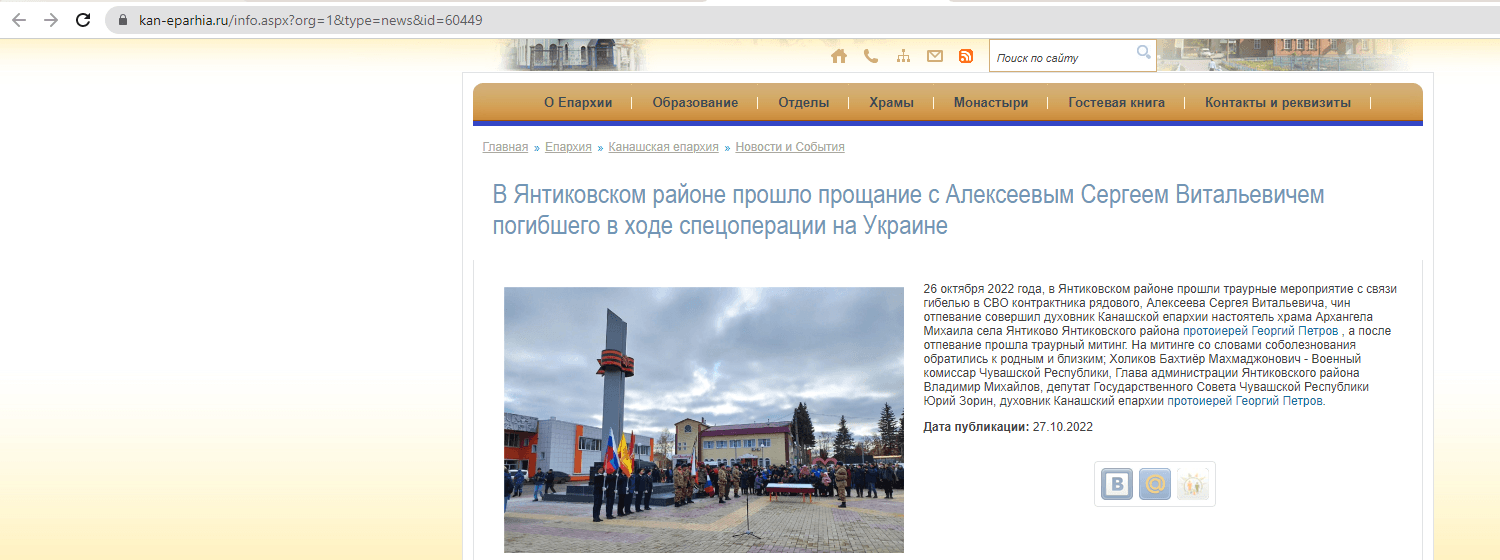Open the 'Образование' menu item
The height and width of the screenshot is (560, 1500).
[x=695, y=103]
